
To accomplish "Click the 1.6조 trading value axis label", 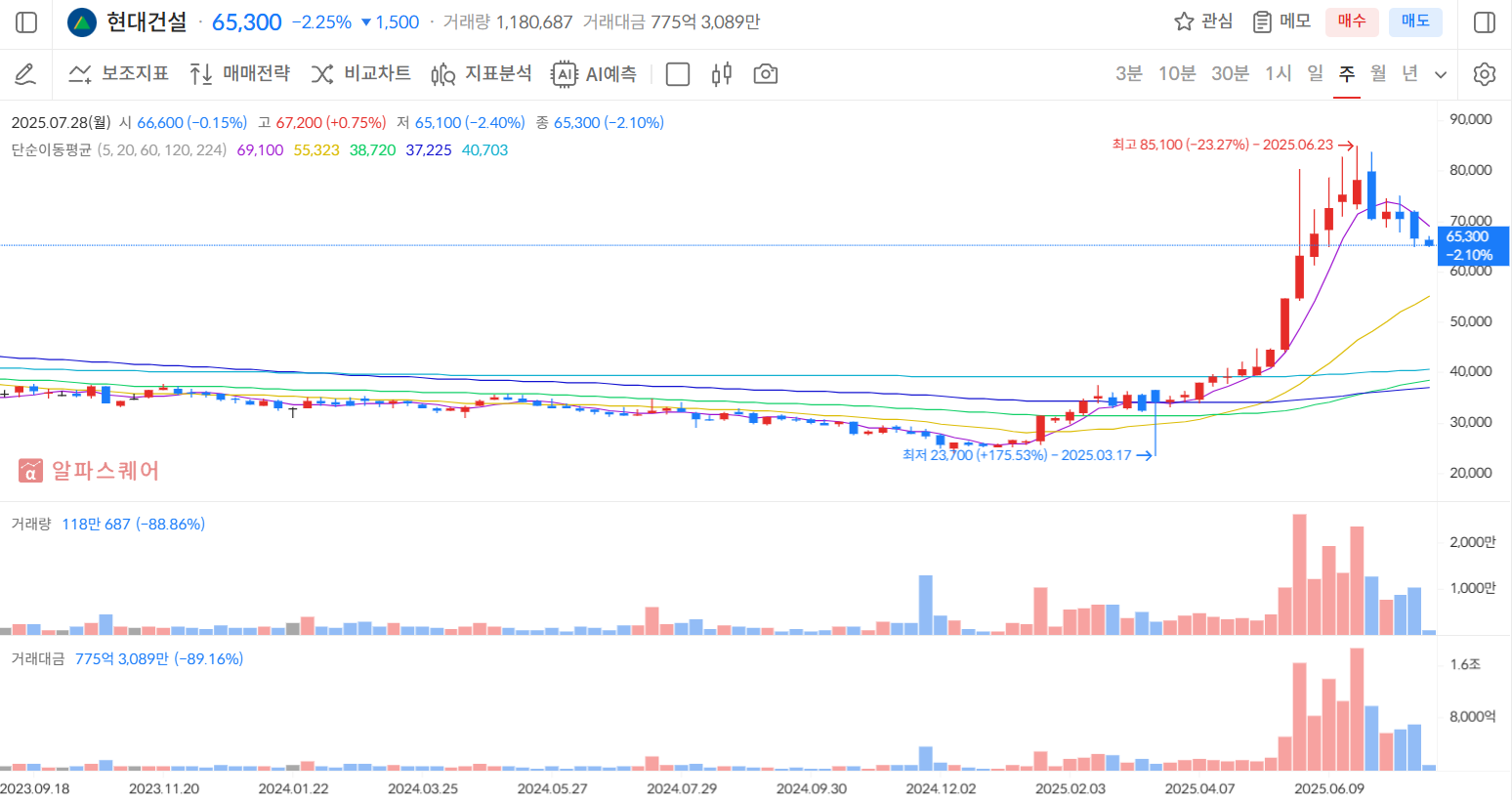I will 1465,664.
